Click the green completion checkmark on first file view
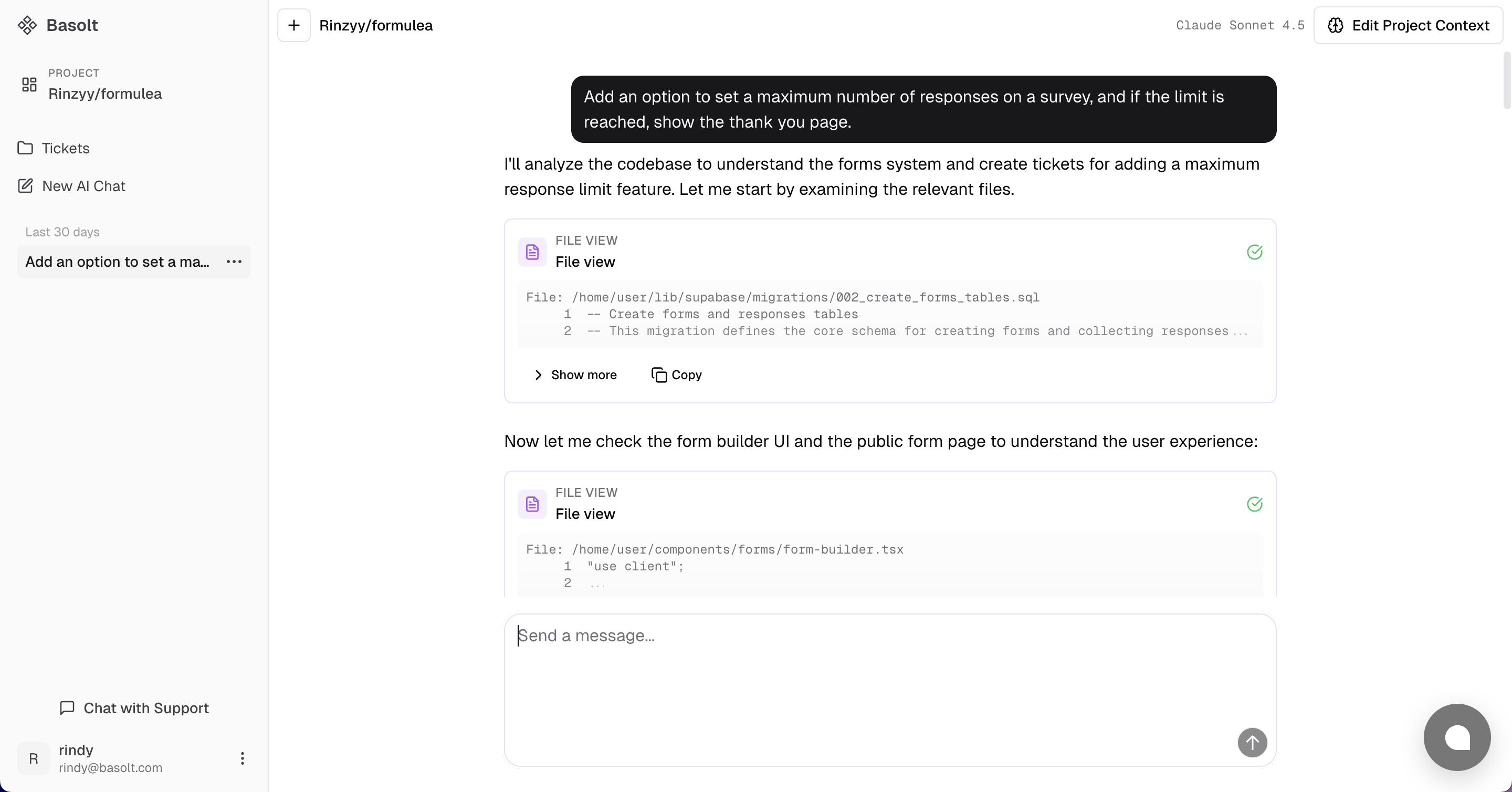Image resolution: width=1512 pixels, height=792 pixels. click(1254, 252)
